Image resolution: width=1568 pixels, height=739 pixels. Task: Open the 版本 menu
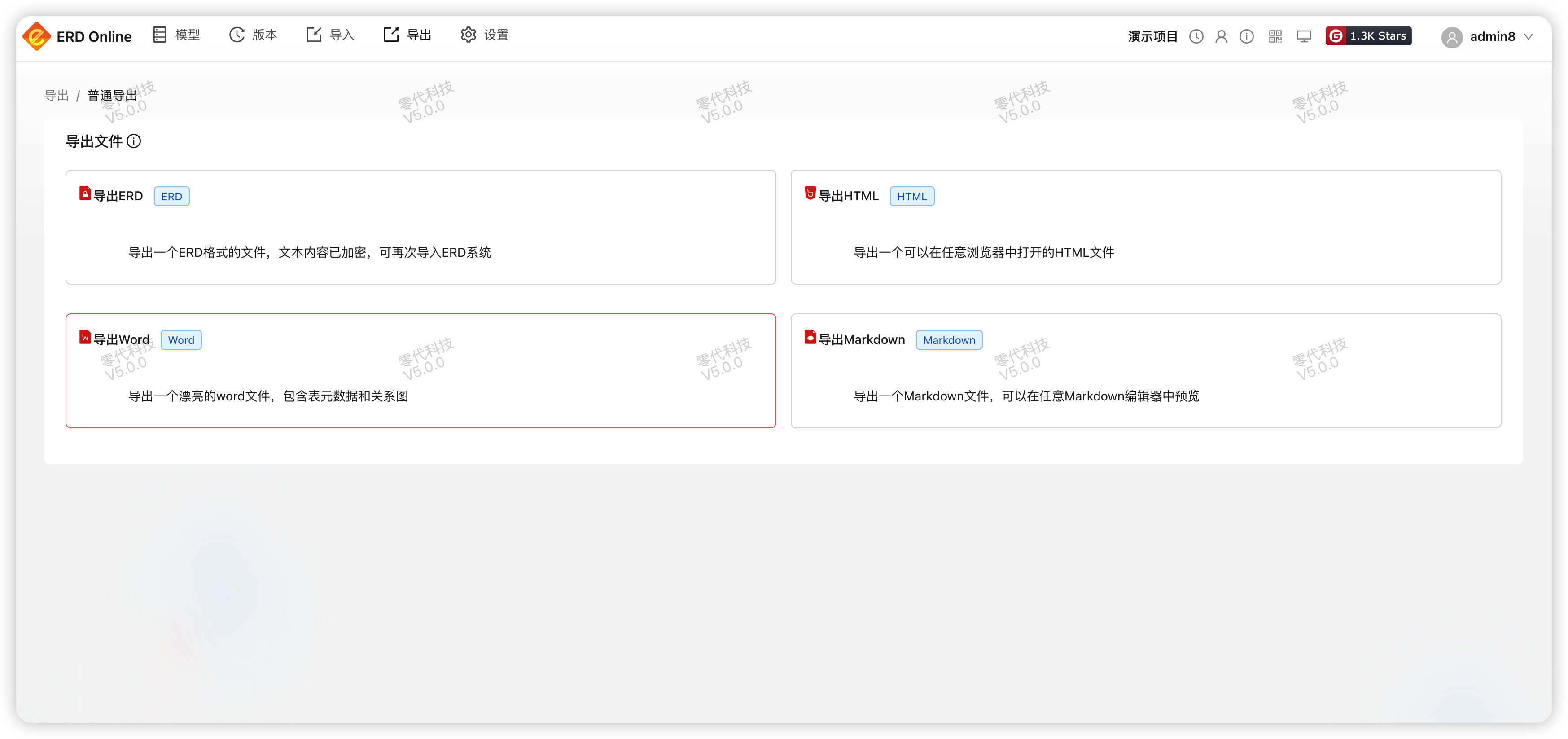point(253,35)
